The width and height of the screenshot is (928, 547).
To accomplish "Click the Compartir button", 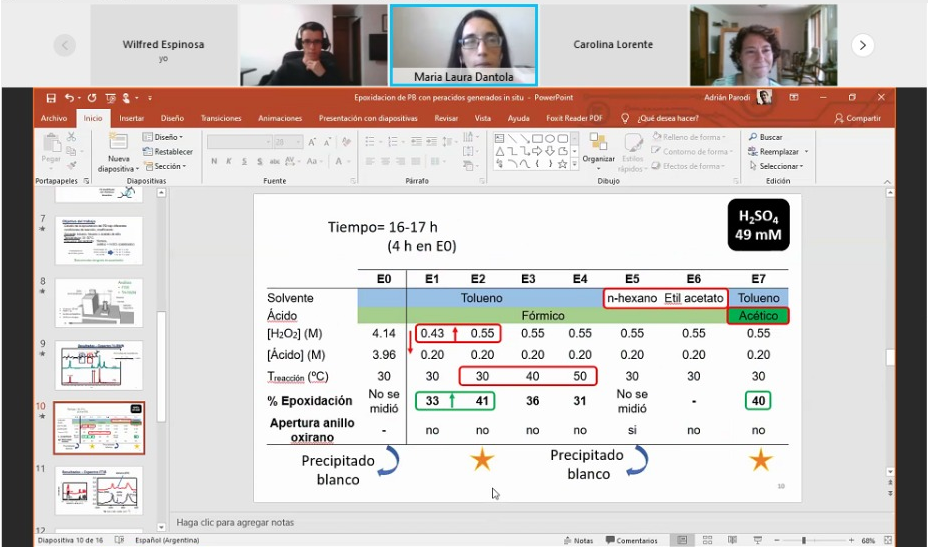I will pyautogui.click(x=857, y=118).
